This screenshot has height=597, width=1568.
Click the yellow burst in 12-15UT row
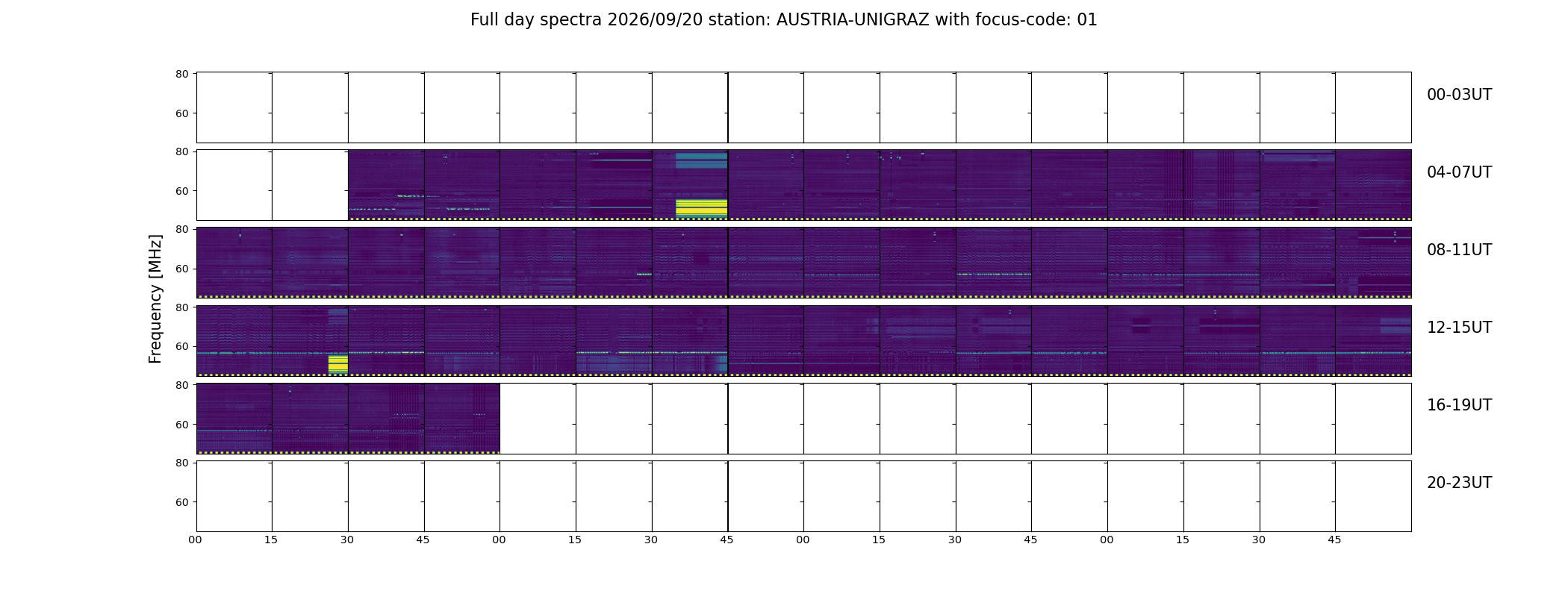tap(338, 363)
